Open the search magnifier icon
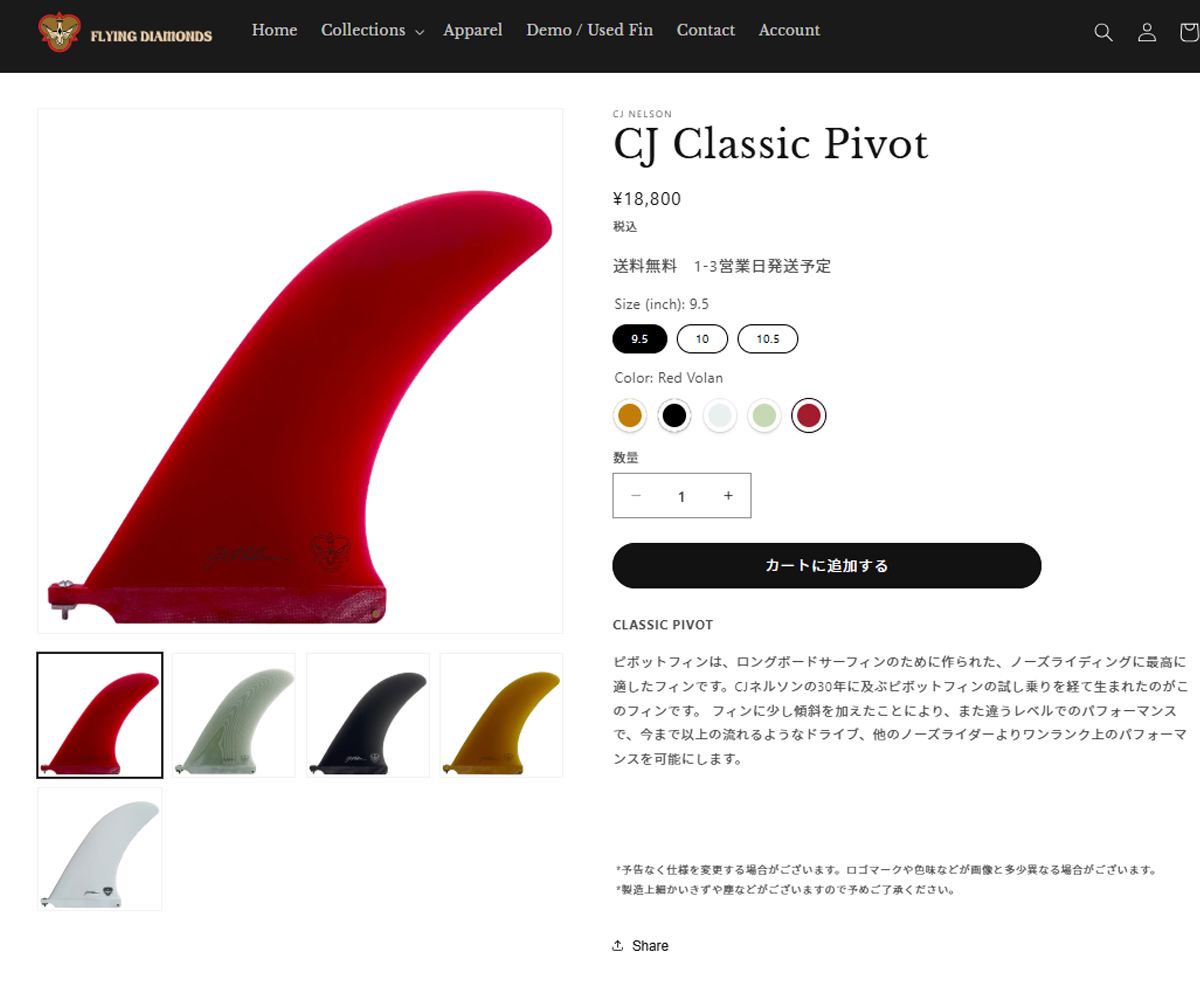 click(x=1103, y=32)
